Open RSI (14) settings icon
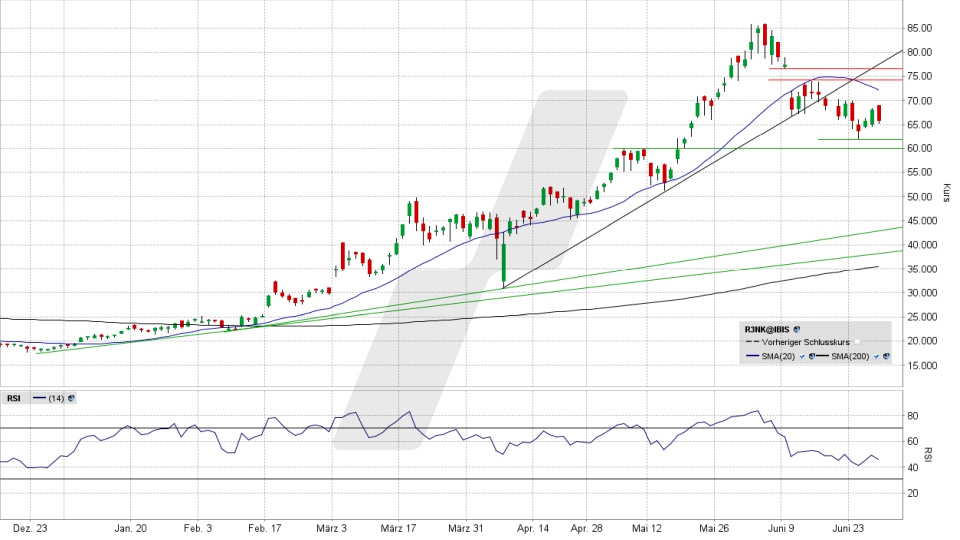Screen dimensions: 960x540 click(71, 399)
